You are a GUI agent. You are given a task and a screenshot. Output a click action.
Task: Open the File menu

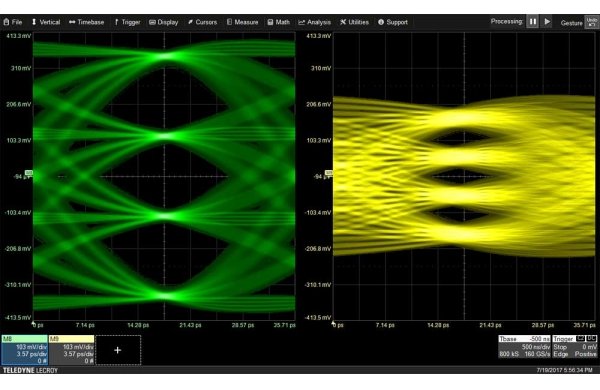[13, 22]
